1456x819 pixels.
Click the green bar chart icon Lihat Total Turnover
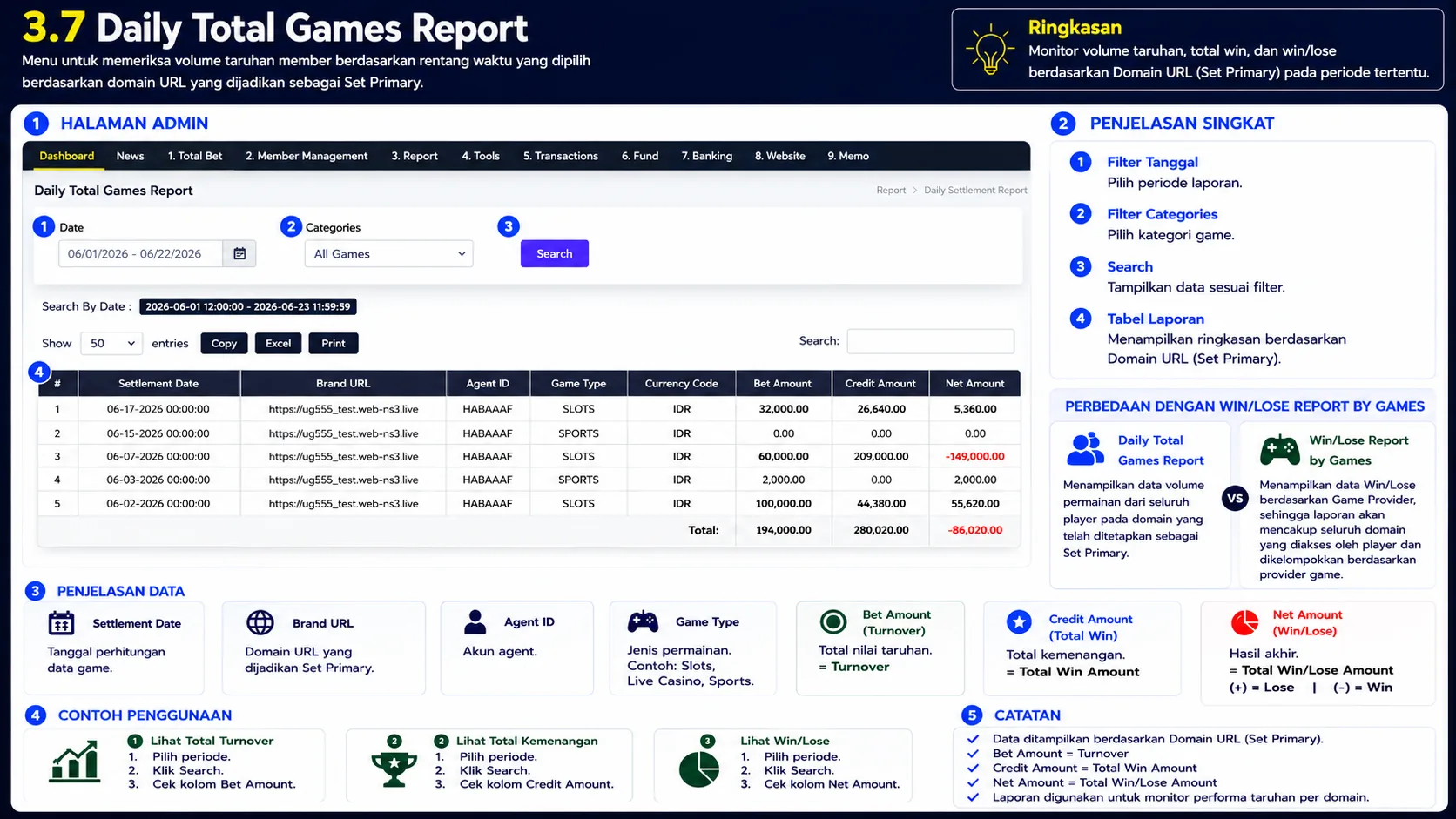pos(75,762)
